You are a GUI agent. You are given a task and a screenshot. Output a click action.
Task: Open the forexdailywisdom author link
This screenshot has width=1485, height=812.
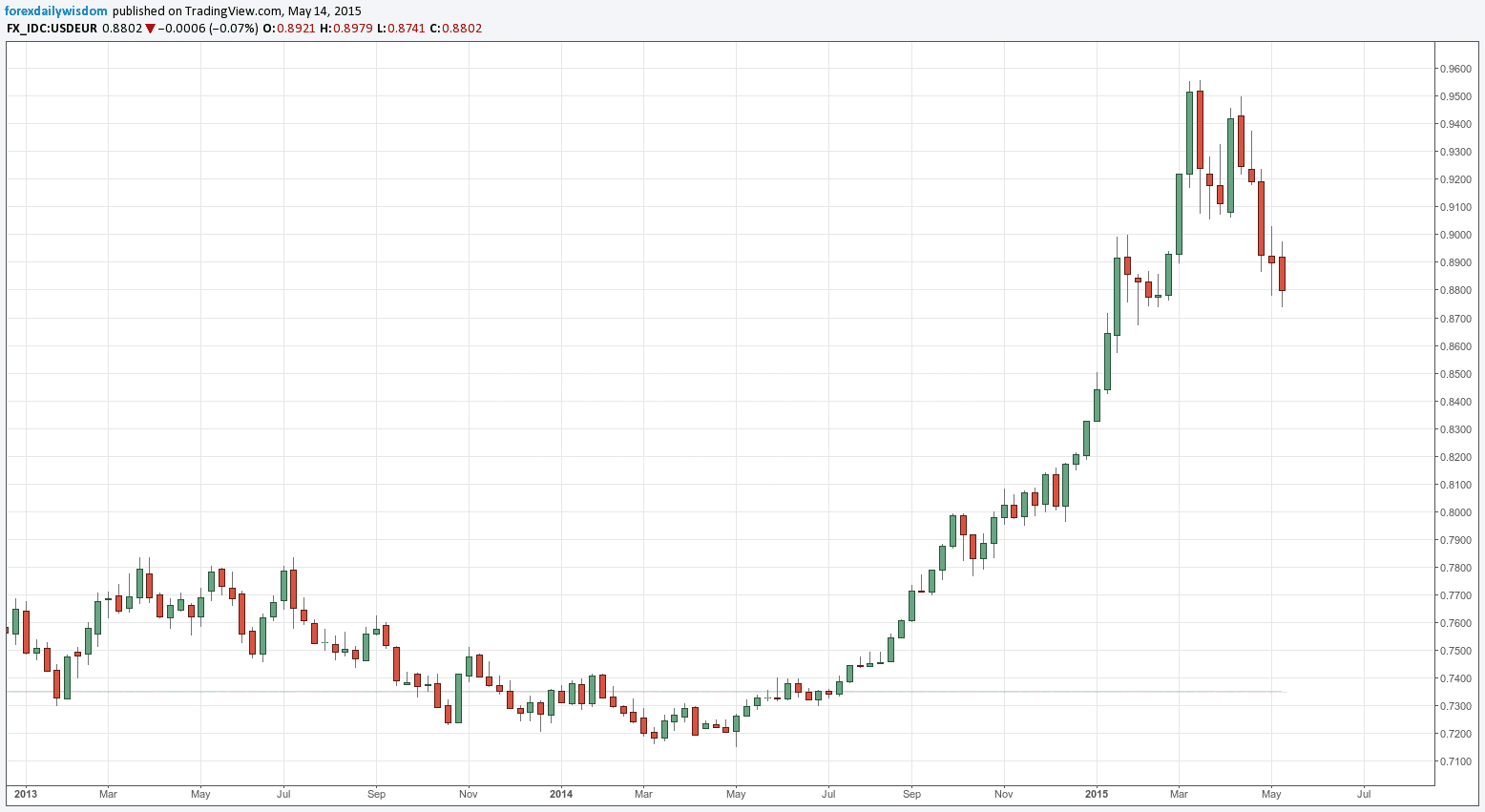[56, 11]
